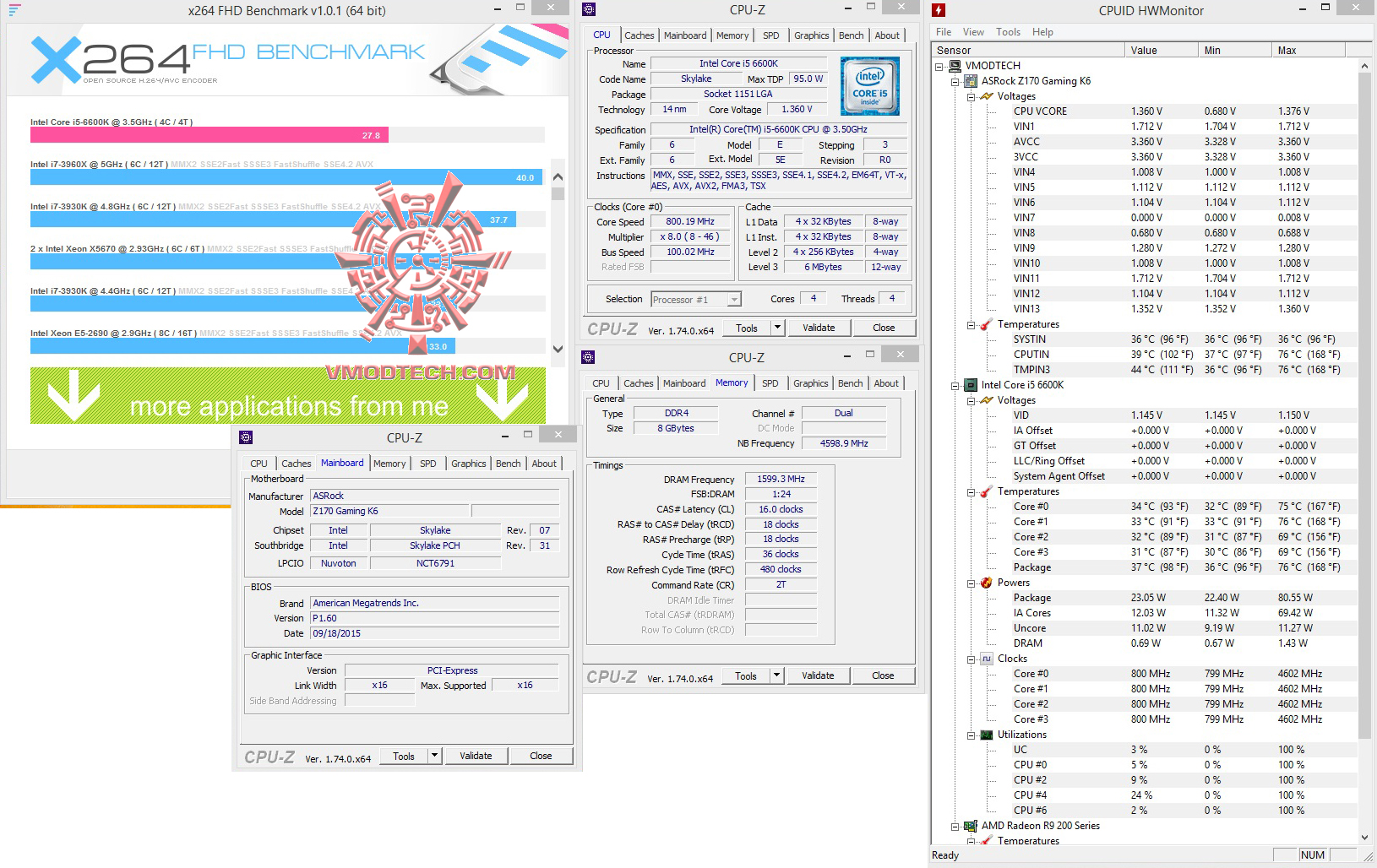The height and width of the screenshot is (868, 1377).
Task: Open the Help menu in HWMonitor
Action: (x=1042, y=32)
